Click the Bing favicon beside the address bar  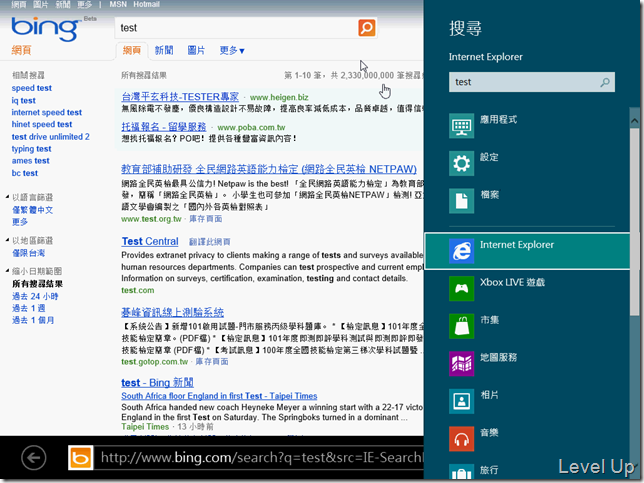(x=80, y=458)
